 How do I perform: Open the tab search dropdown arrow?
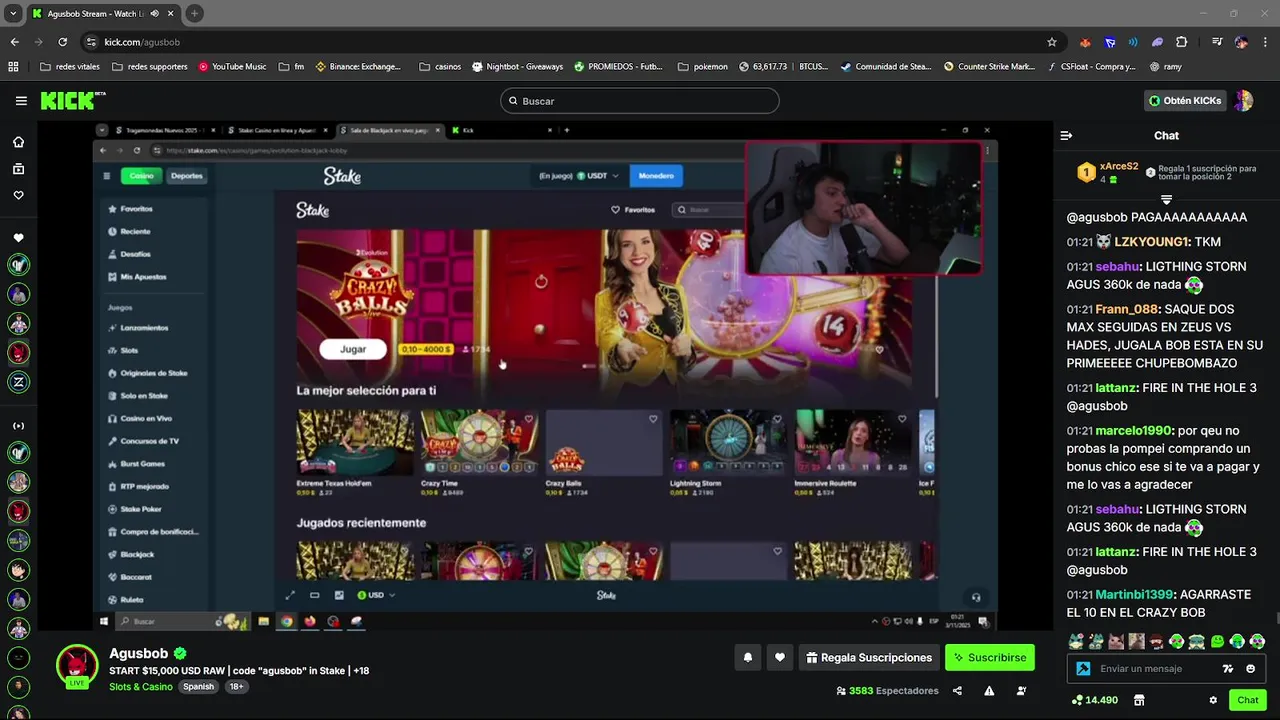[13, 14]
